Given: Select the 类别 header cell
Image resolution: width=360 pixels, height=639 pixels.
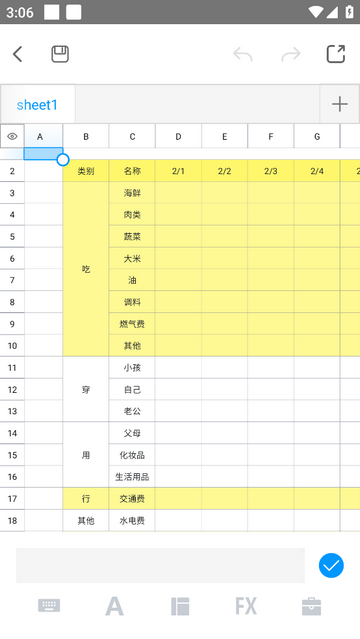Looking at the screenshot, I should click(86, 171).
